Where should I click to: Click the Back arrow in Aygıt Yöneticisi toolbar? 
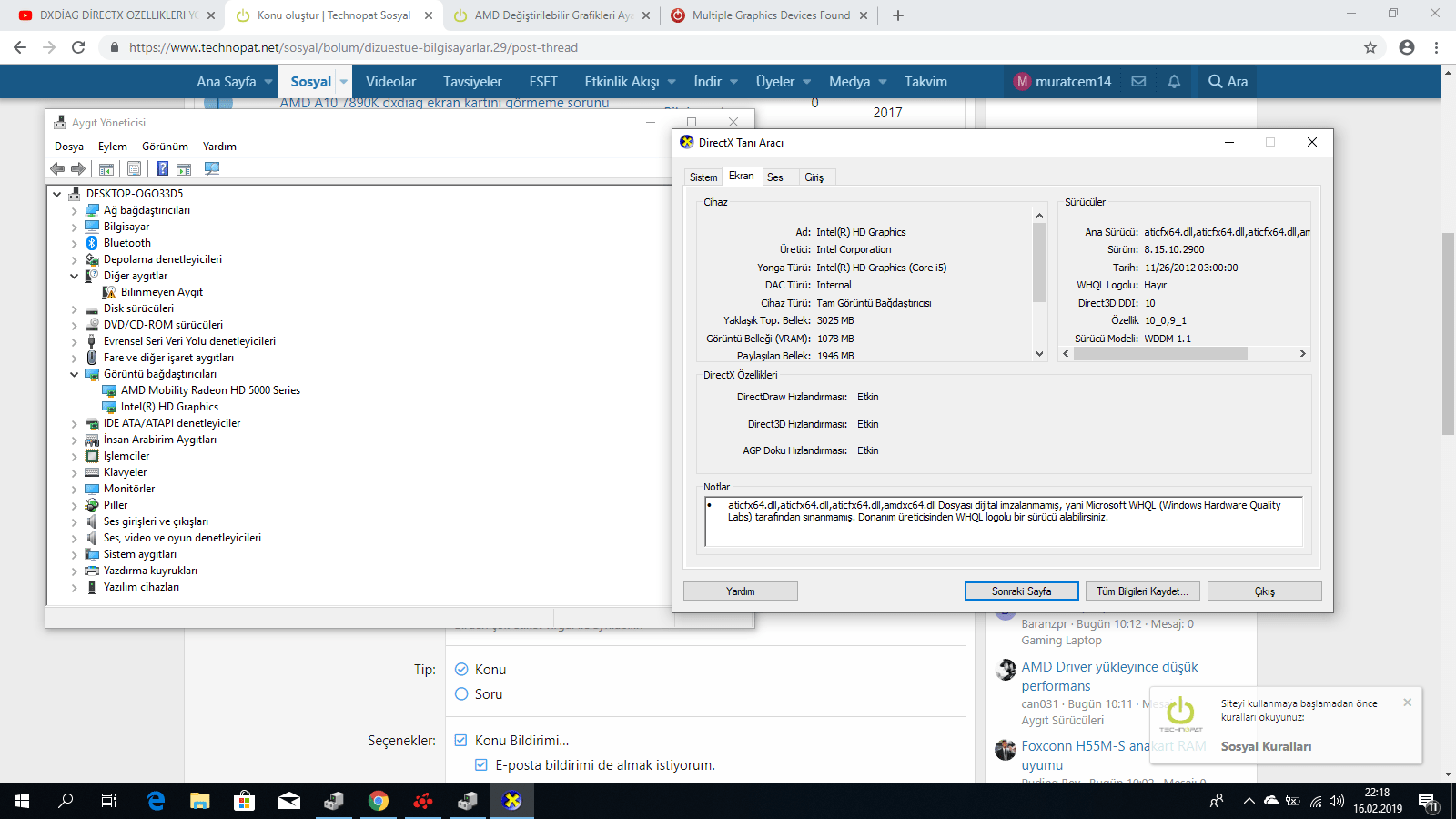(57, 168)
